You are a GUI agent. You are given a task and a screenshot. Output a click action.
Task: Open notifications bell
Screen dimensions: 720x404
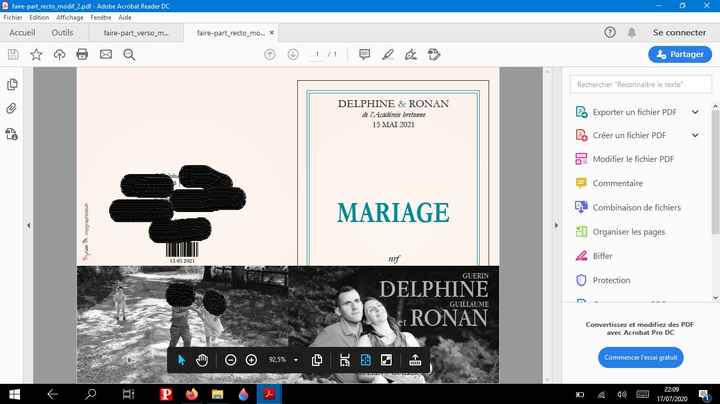coord(632,33)
